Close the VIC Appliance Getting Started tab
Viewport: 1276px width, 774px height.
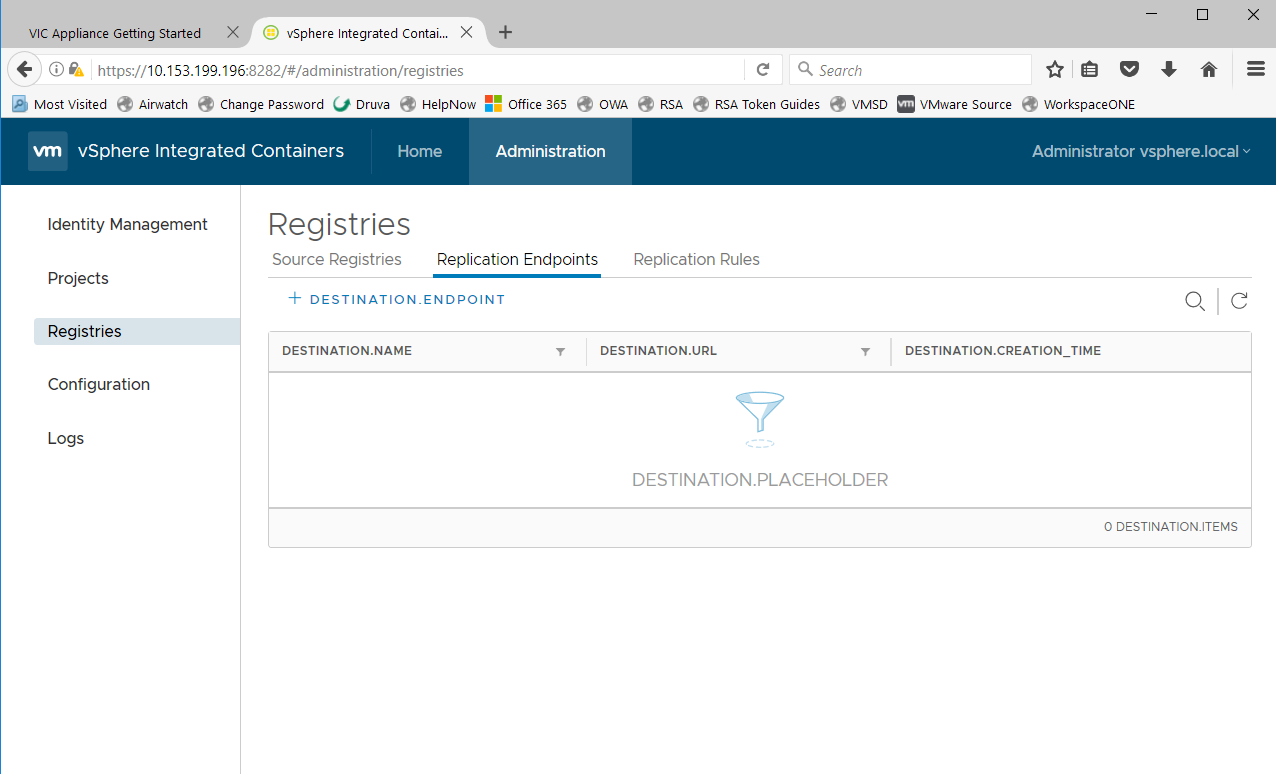point(233,32)
